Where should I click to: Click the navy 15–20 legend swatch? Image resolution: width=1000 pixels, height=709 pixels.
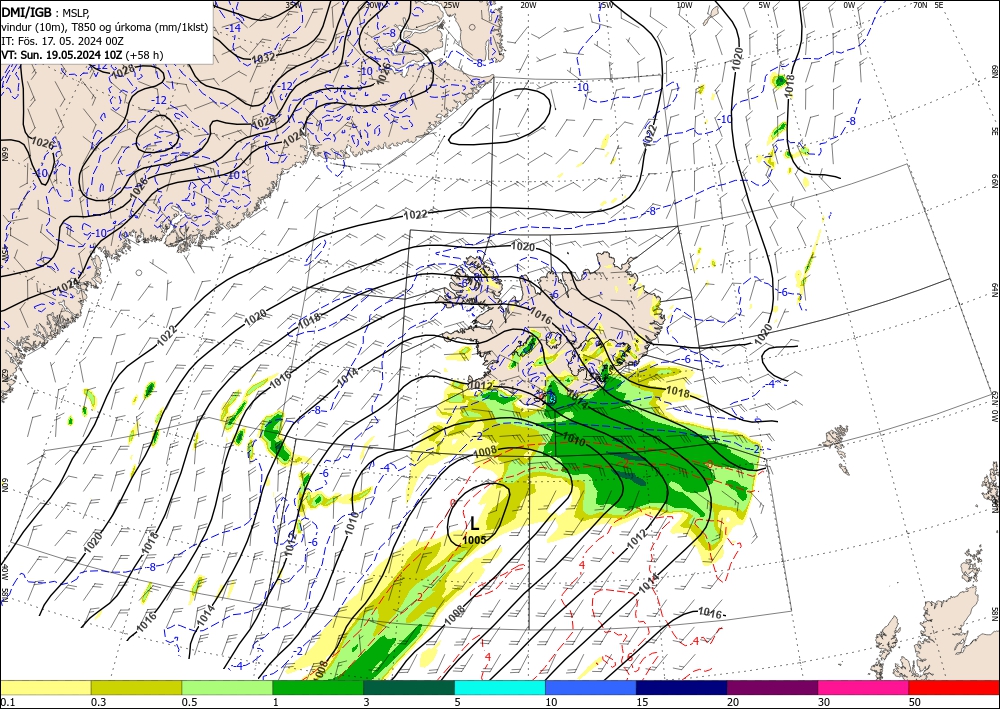tap(681, 687)
